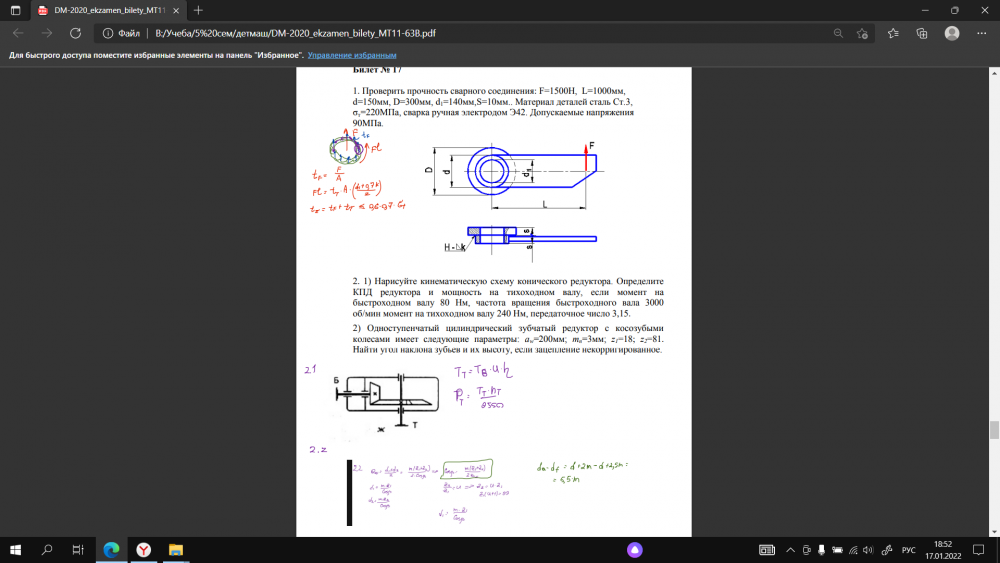1000x563 pixels.
Task: Open a new browser tab
Action: [198, 10]
